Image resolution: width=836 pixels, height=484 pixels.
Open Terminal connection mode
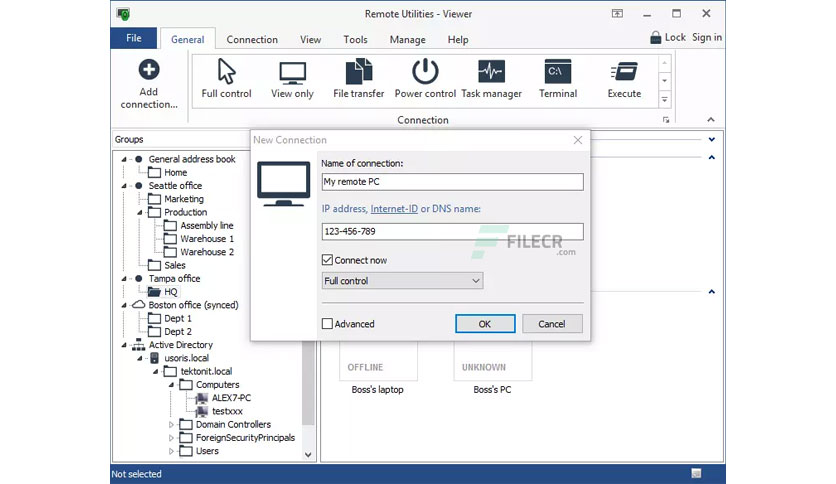pos(558,71)
